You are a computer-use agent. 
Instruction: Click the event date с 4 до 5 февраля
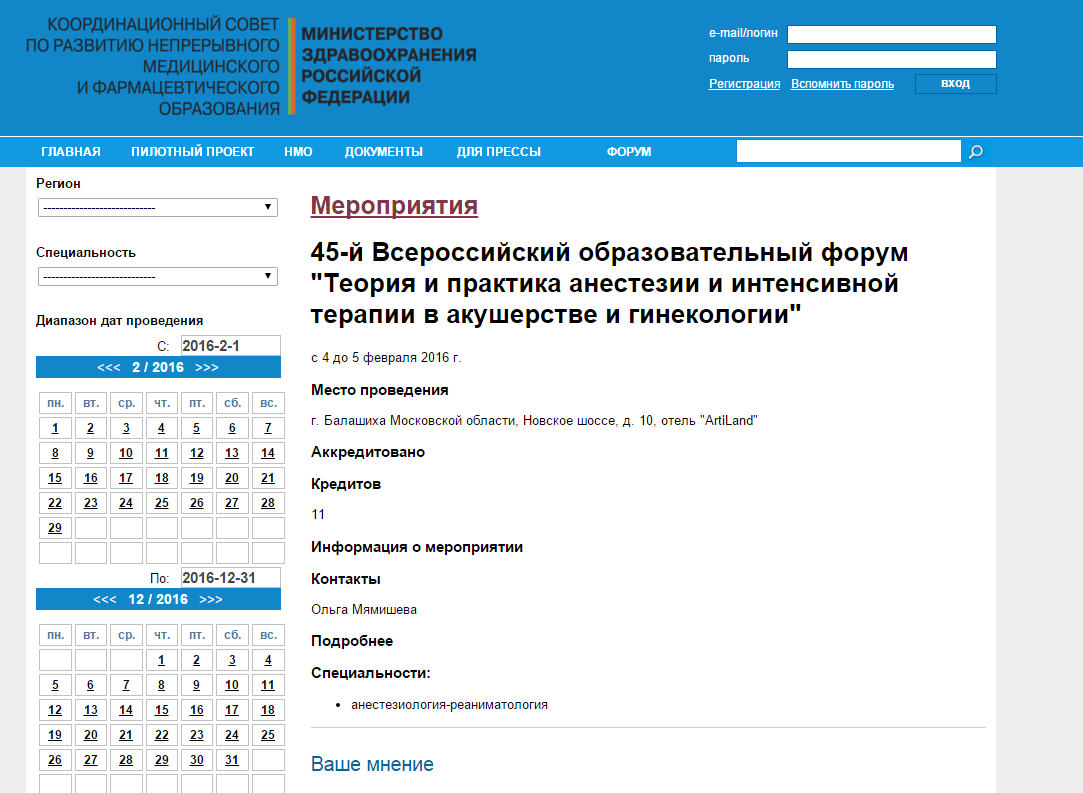pyautogui.click(x=385, y=358)
